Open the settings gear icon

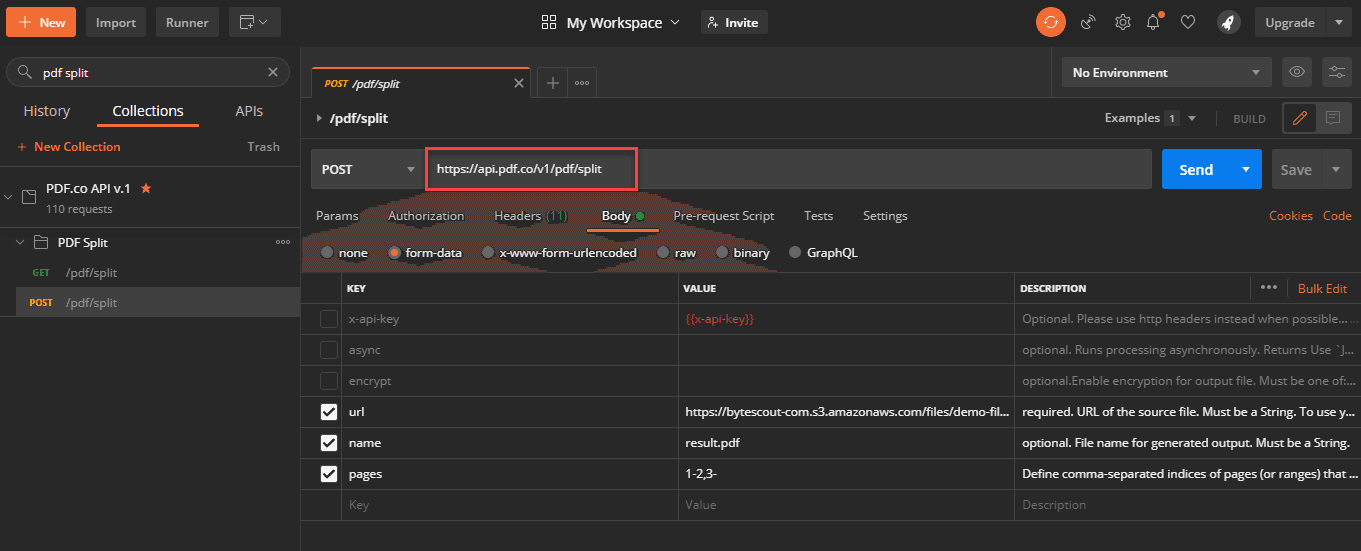click(1123, 22)
